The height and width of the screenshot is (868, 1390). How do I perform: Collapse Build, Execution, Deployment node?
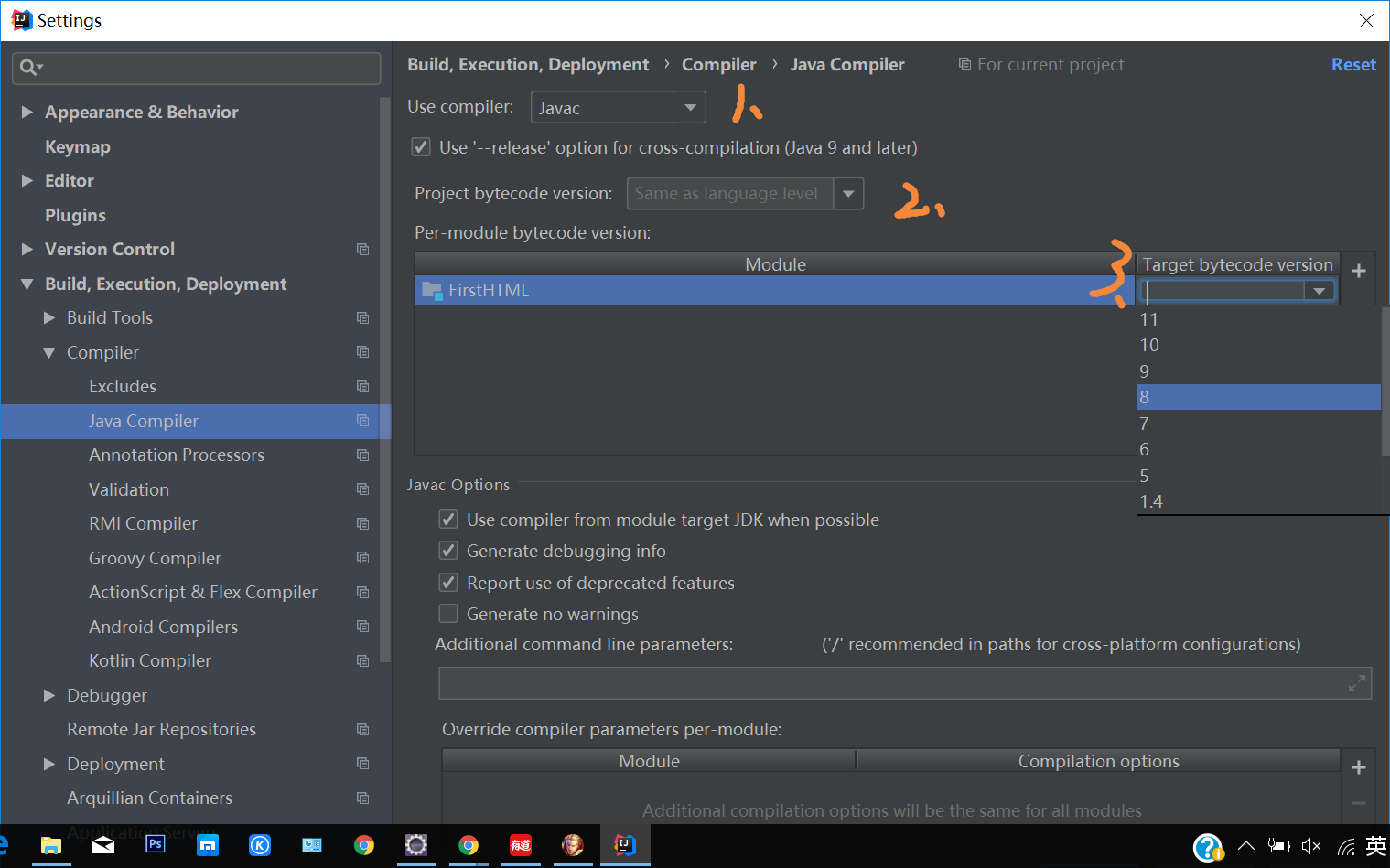(27, 284)
